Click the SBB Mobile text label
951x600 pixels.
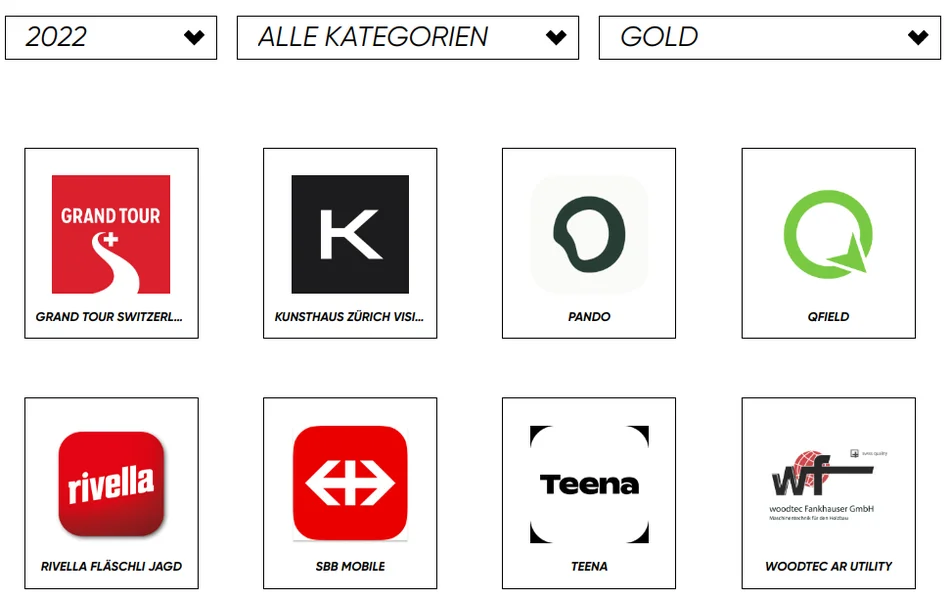(350, 566)
